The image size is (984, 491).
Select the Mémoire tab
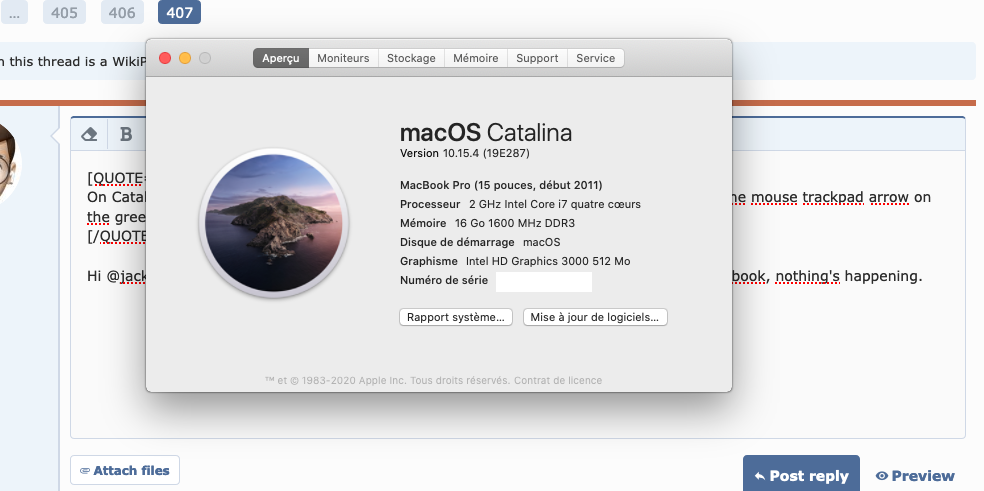(476, 58)
